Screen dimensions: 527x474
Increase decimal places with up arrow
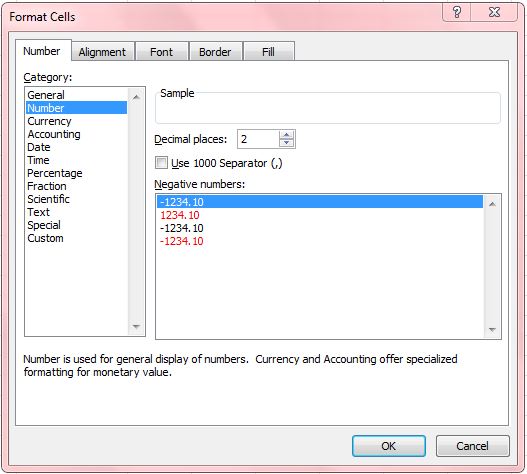pyautogui.click(x=286, y=135)
